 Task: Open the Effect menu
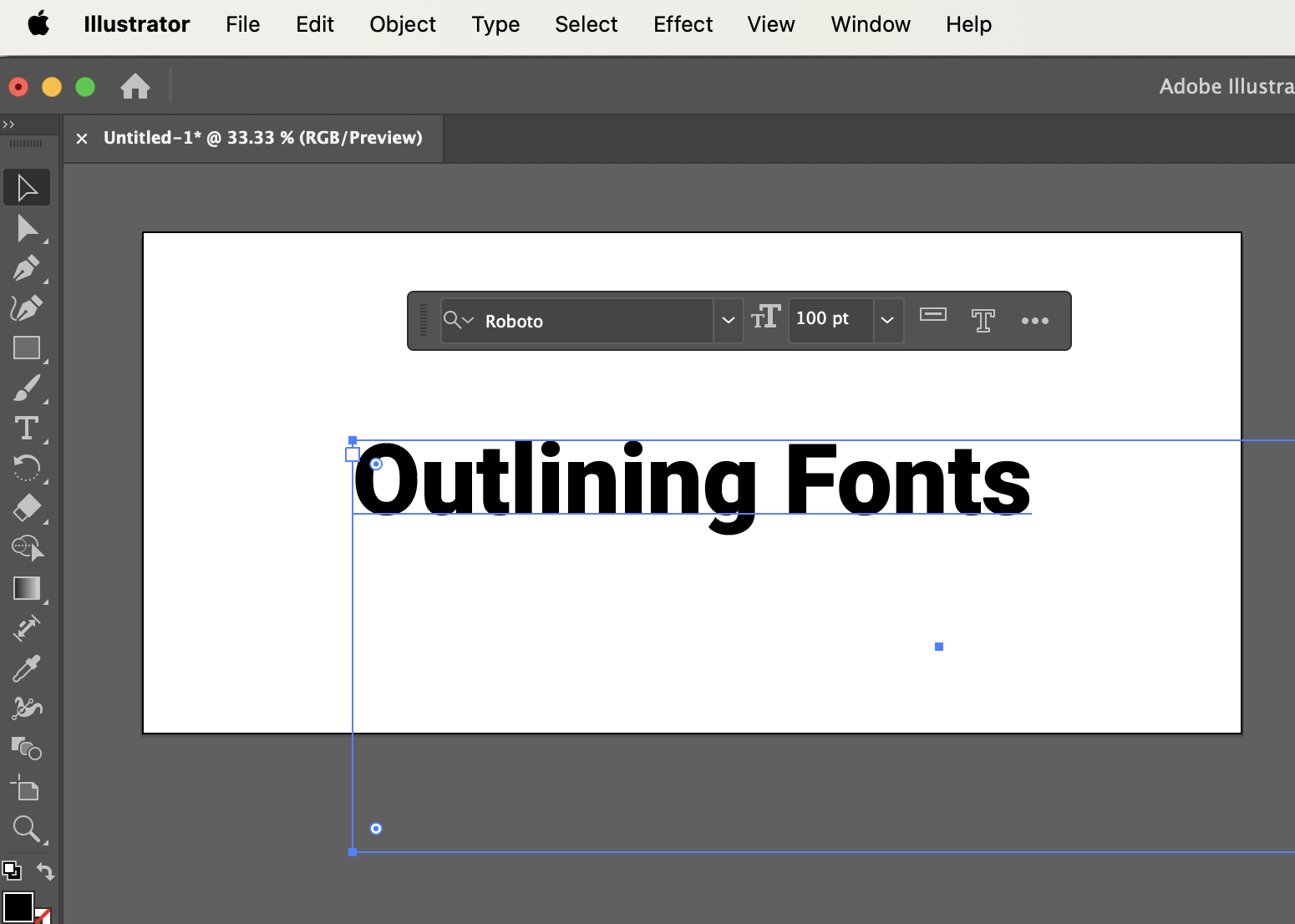point(683,25)
